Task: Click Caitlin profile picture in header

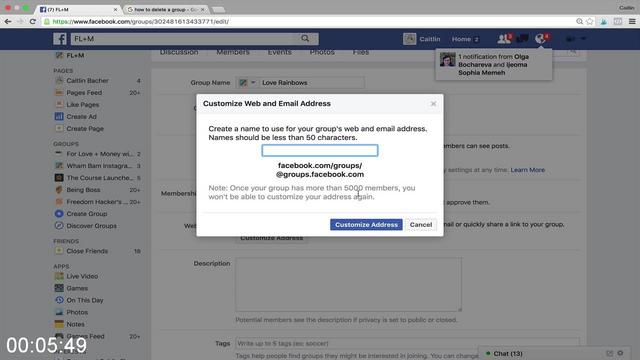Action: [409, 39]
